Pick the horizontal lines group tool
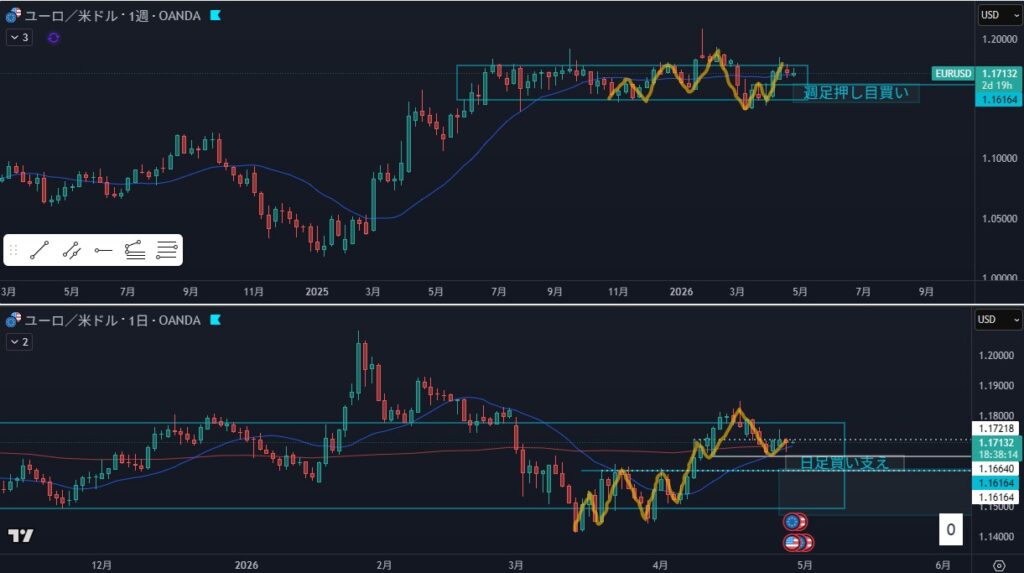The height and width of the screenshot is (573, 1024). [x=166, y=250]
